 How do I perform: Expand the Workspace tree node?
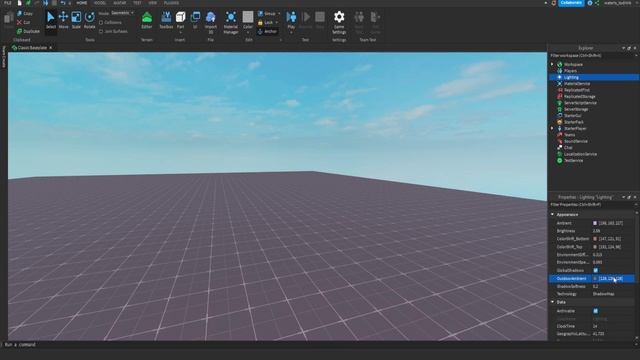pyautogui.click(x=552, y=64)
